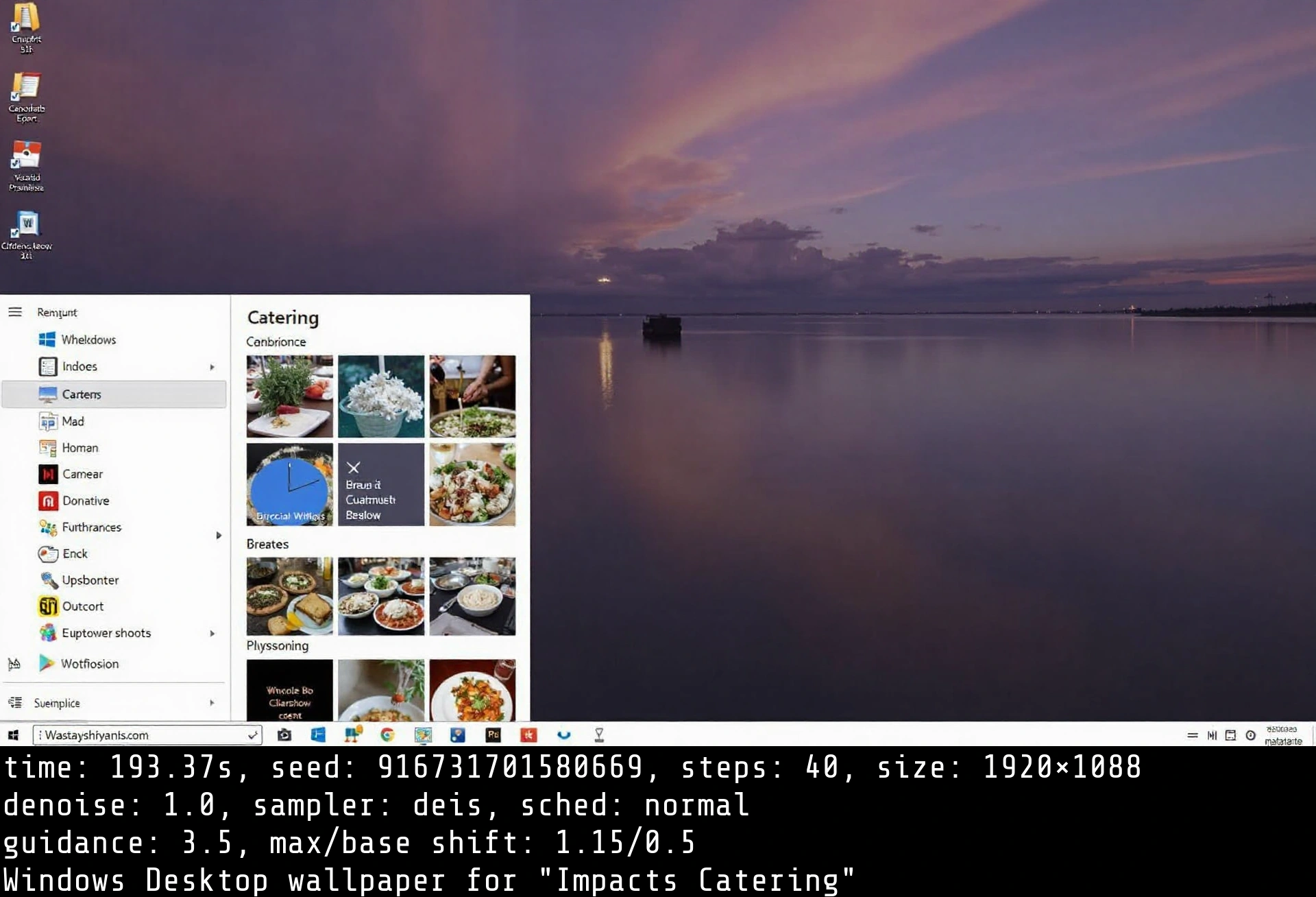Expand the Indoes submenu
The width and height of the screenshot is (1316, 897).
point(211,367)
